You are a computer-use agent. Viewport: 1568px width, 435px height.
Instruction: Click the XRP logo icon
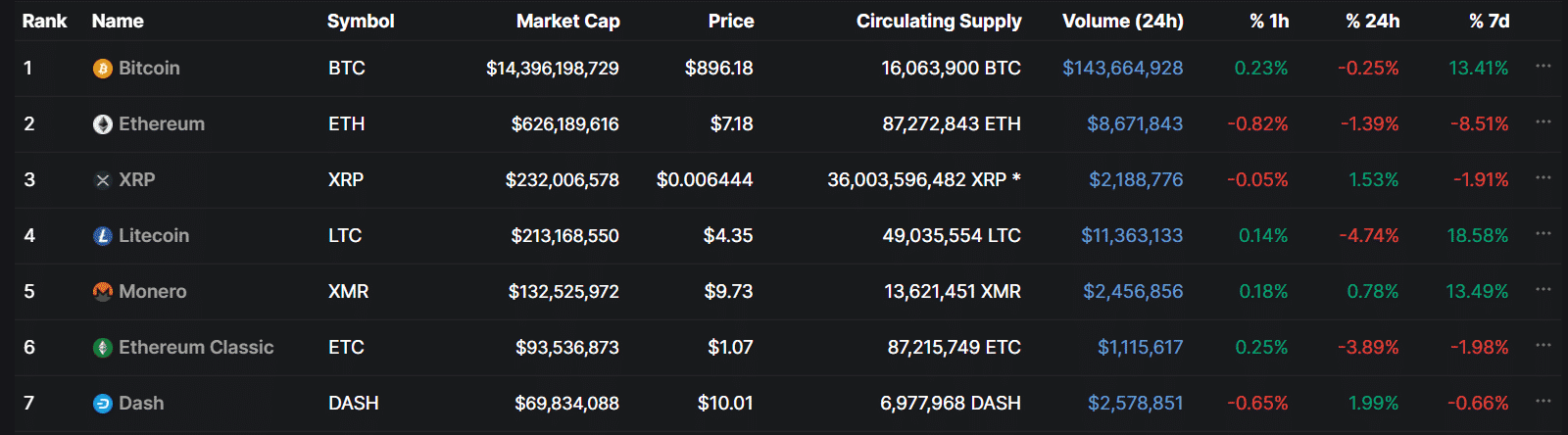[102, 180]
